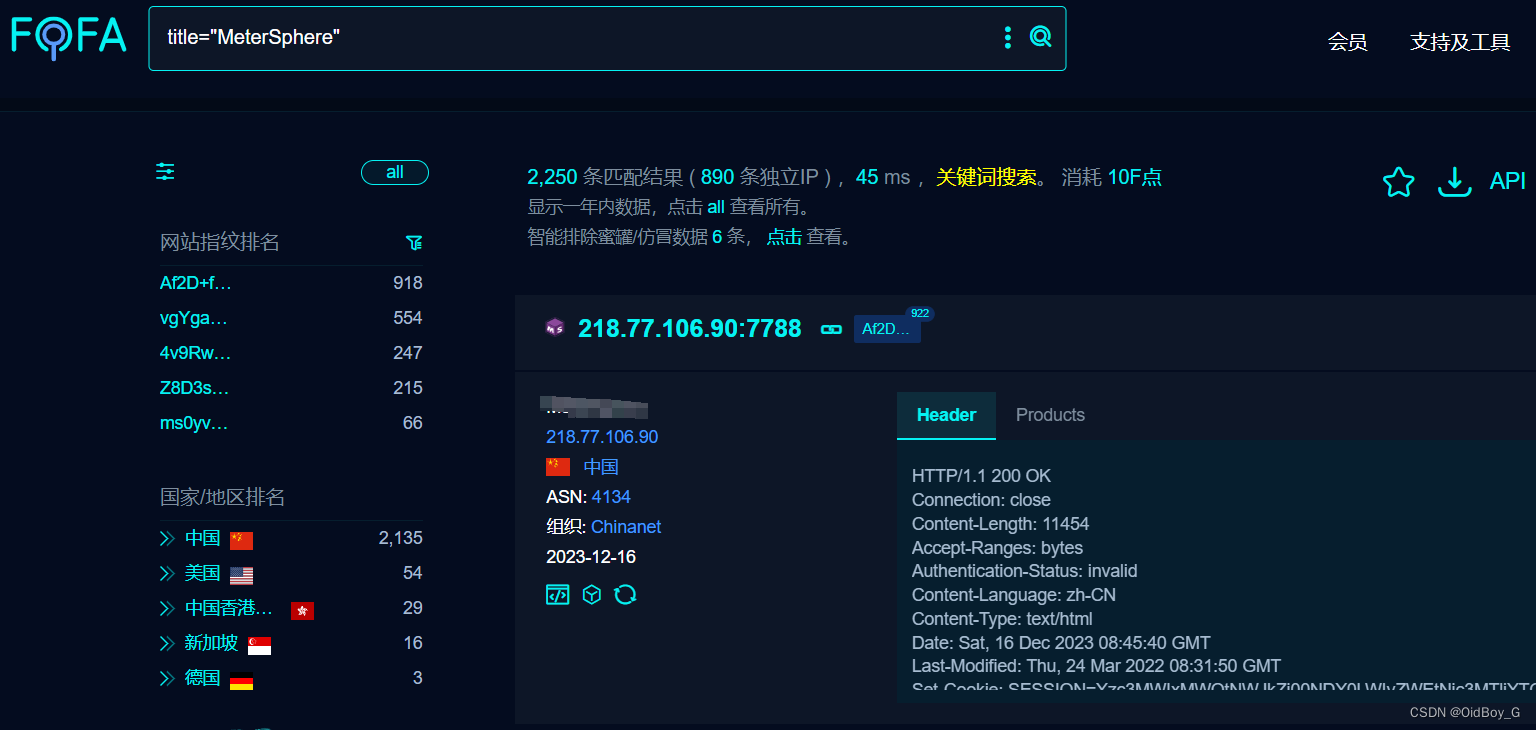The width and height of the screenshot is (1536, 730).
Task: Click the cube asset icon
Action: pos(592,595)
